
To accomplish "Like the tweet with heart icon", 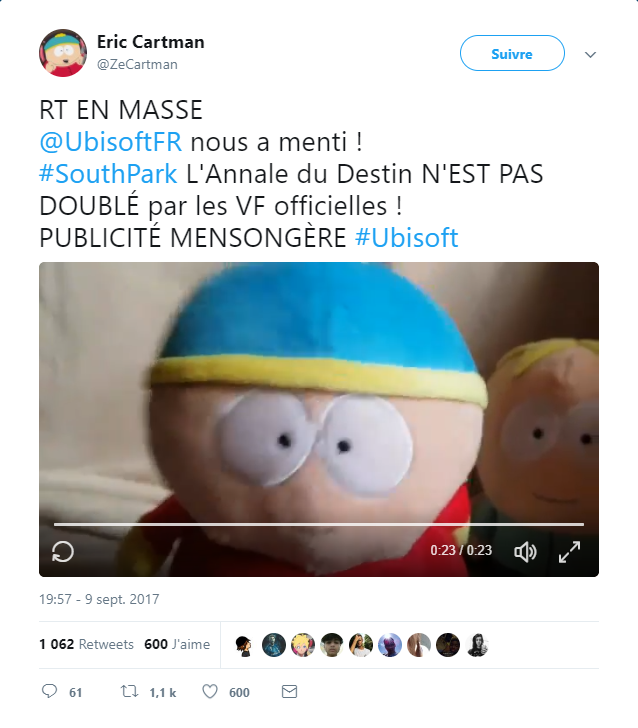I will [210, 692].
